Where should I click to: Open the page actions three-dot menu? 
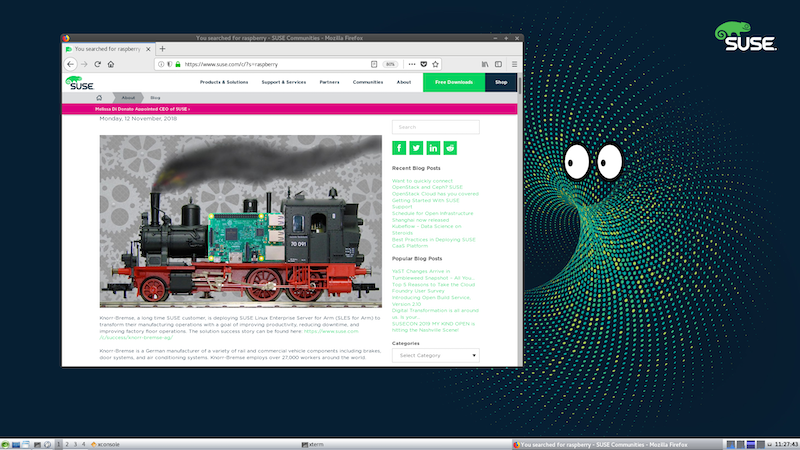pos(412,64)
